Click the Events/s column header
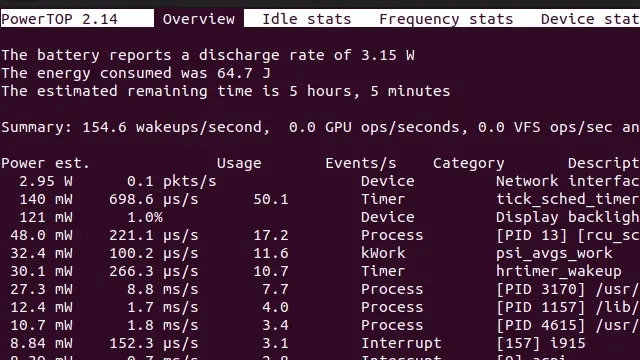The image size is (640, 360). 361,163
